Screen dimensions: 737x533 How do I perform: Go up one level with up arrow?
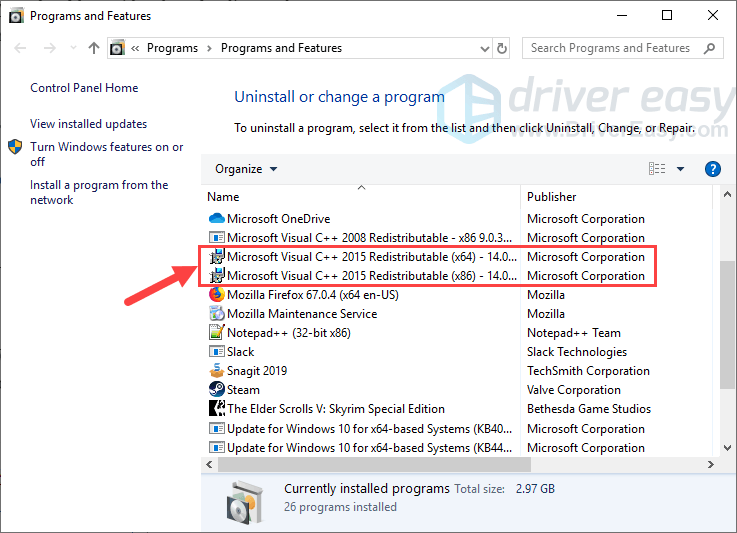[94, 48]
